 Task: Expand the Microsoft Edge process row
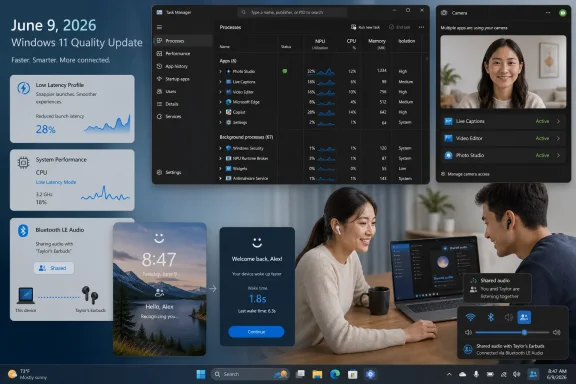(220, 102)
